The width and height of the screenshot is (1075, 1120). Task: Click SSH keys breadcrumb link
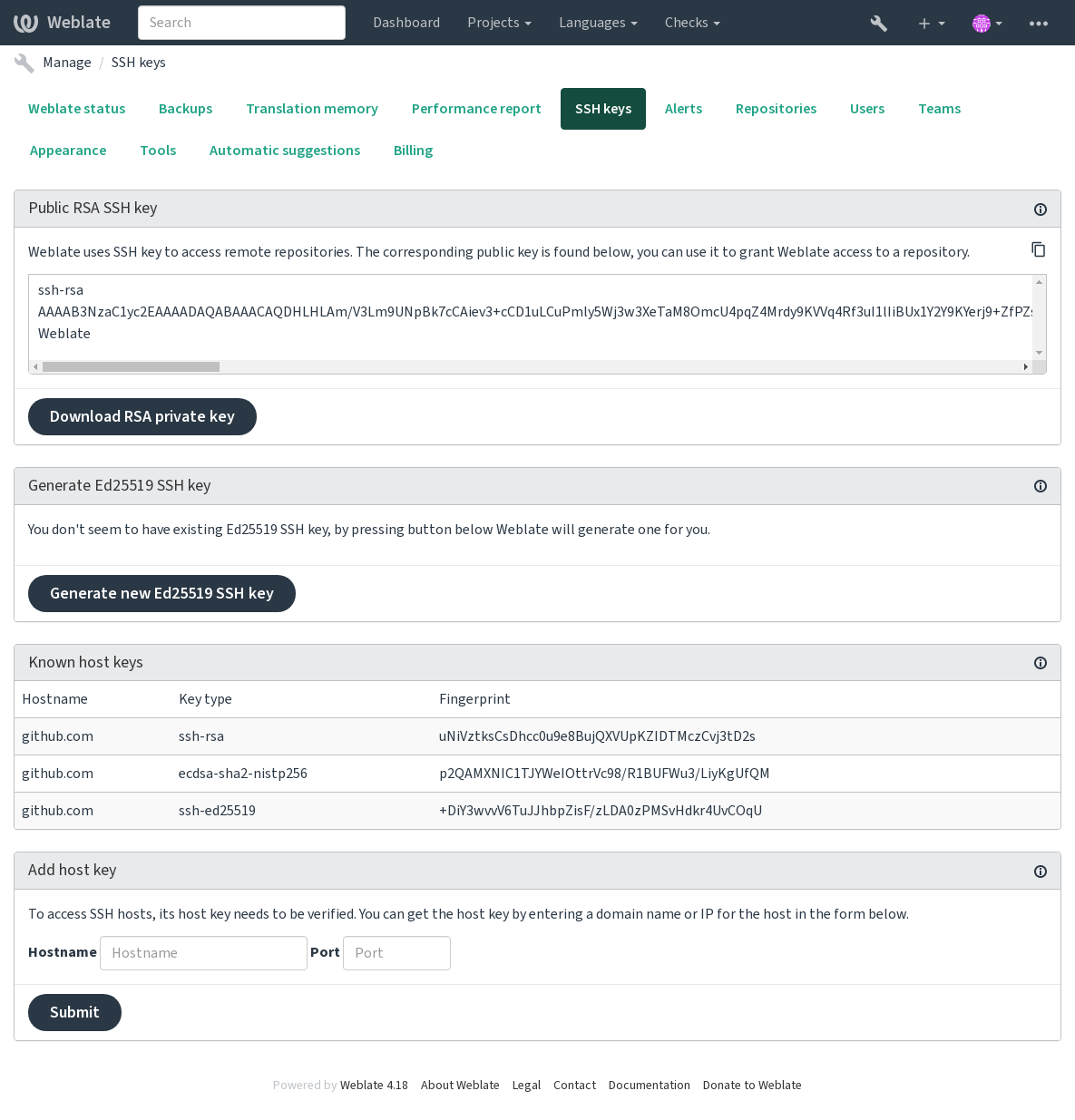click(x=139, y=63)
